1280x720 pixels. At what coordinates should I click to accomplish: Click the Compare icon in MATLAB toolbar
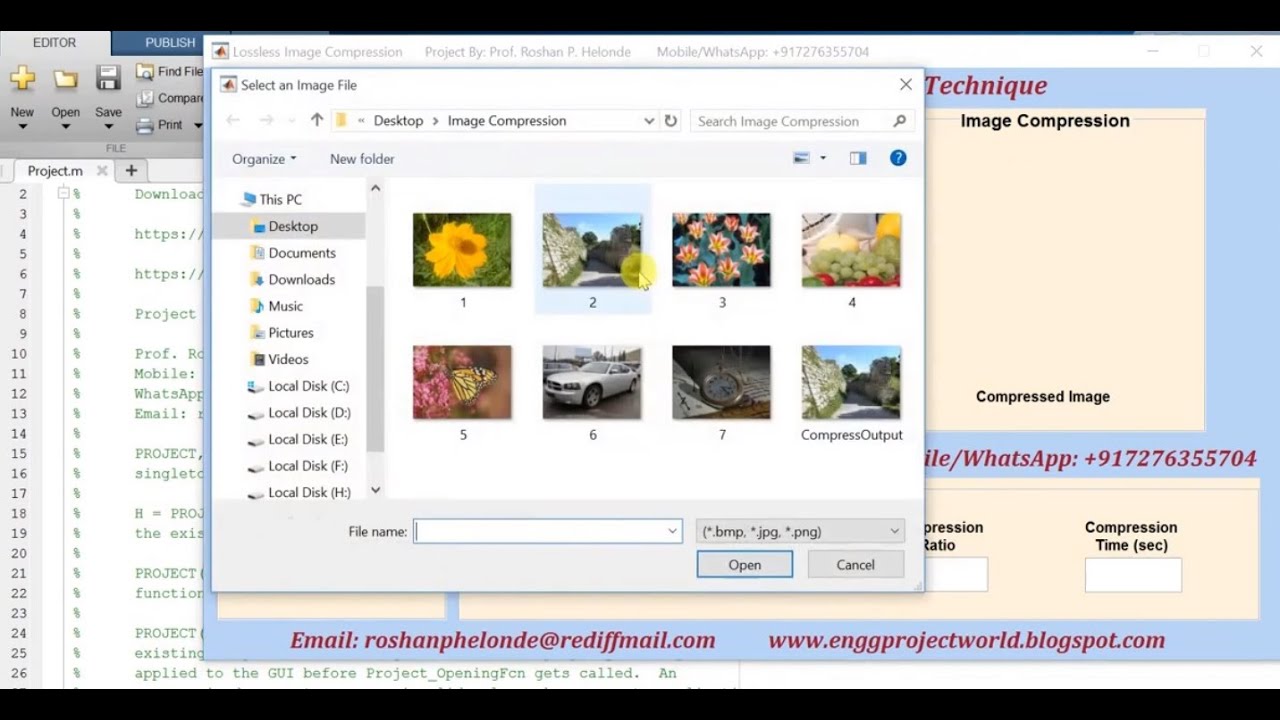[x=145, y=98]
